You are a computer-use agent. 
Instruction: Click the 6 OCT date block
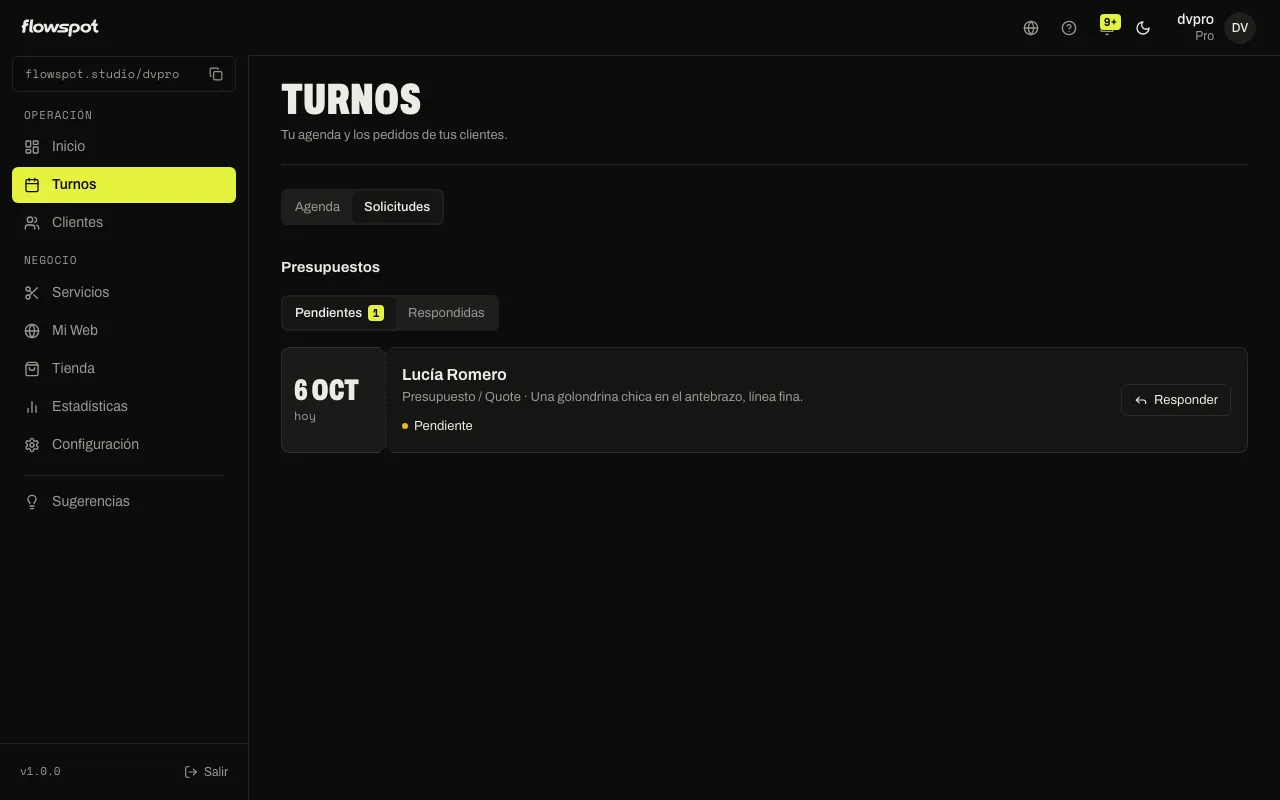pyautogui.click(x=333, y=400)
